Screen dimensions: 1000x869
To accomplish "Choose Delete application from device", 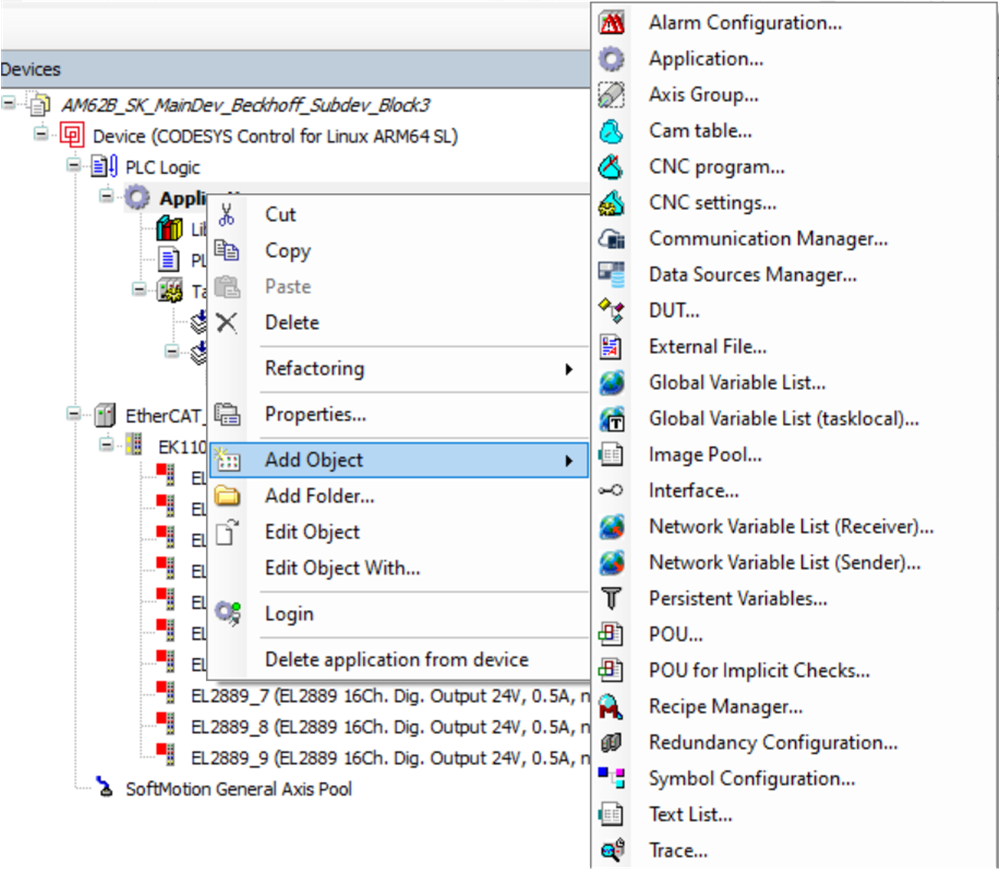I will [396, 660].
